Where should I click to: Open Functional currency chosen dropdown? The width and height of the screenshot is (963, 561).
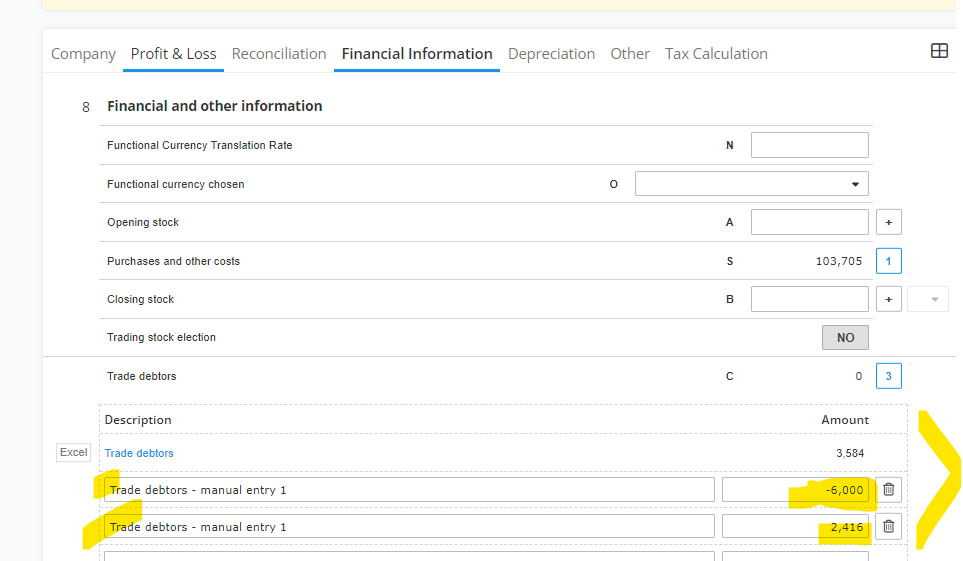click(x=751, y=184)
